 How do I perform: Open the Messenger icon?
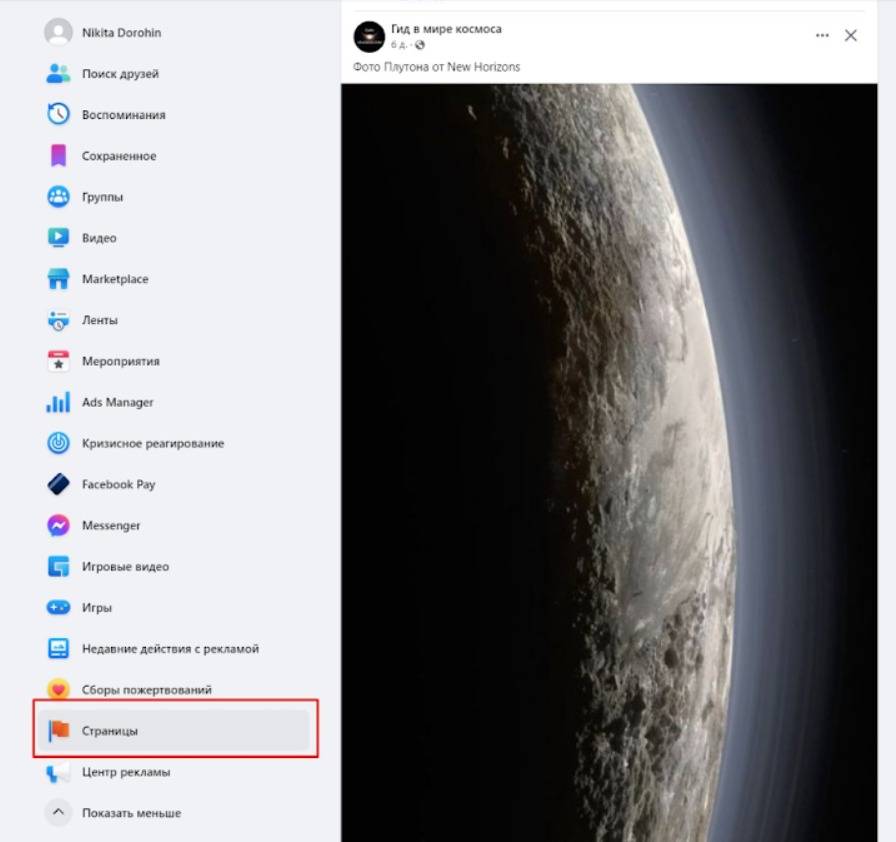58,525
